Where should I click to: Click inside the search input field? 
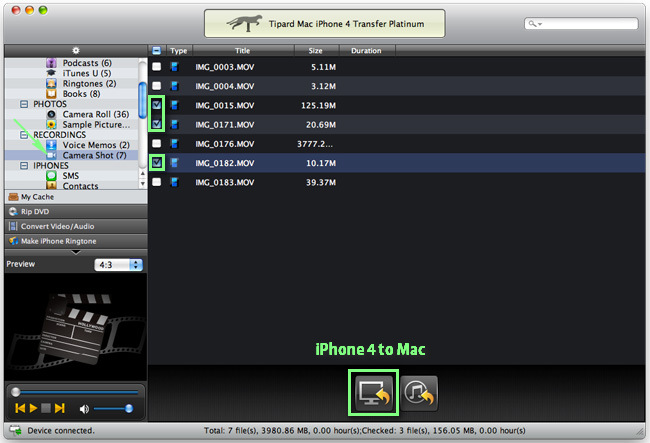581,24
